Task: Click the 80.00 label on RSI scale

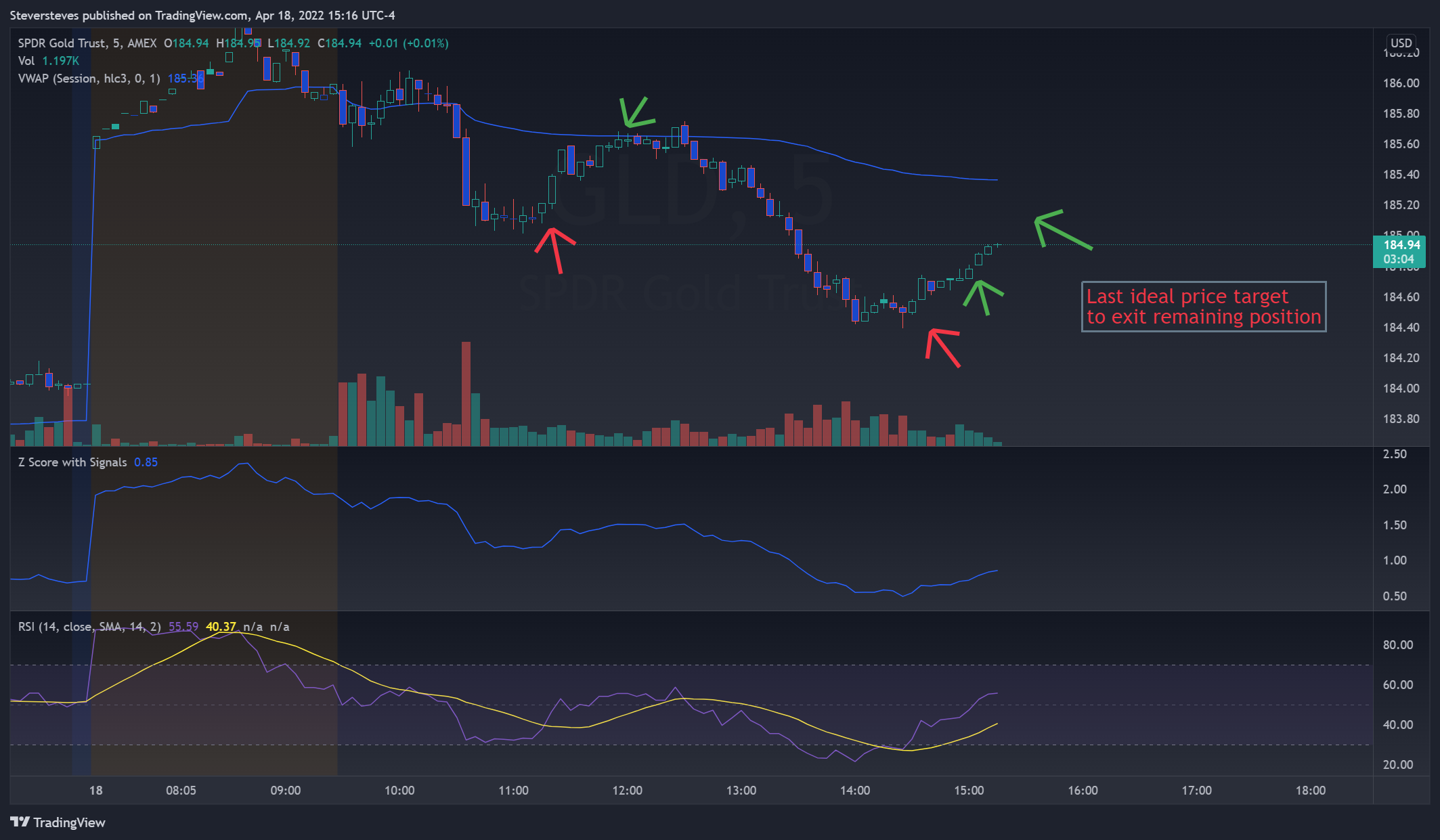Action: [x=1397, y=645]
